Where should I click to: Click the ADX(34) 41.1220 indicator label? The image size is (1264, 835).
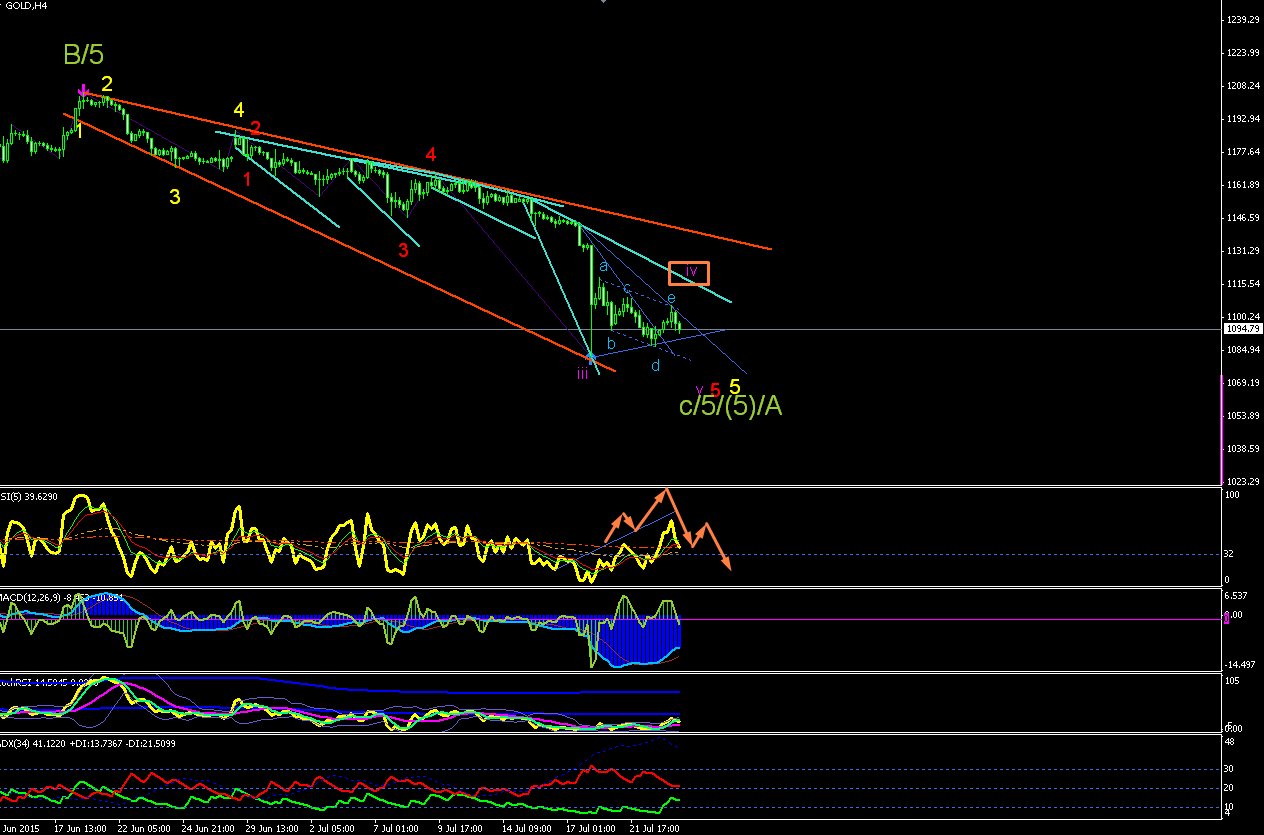[31, 744]
